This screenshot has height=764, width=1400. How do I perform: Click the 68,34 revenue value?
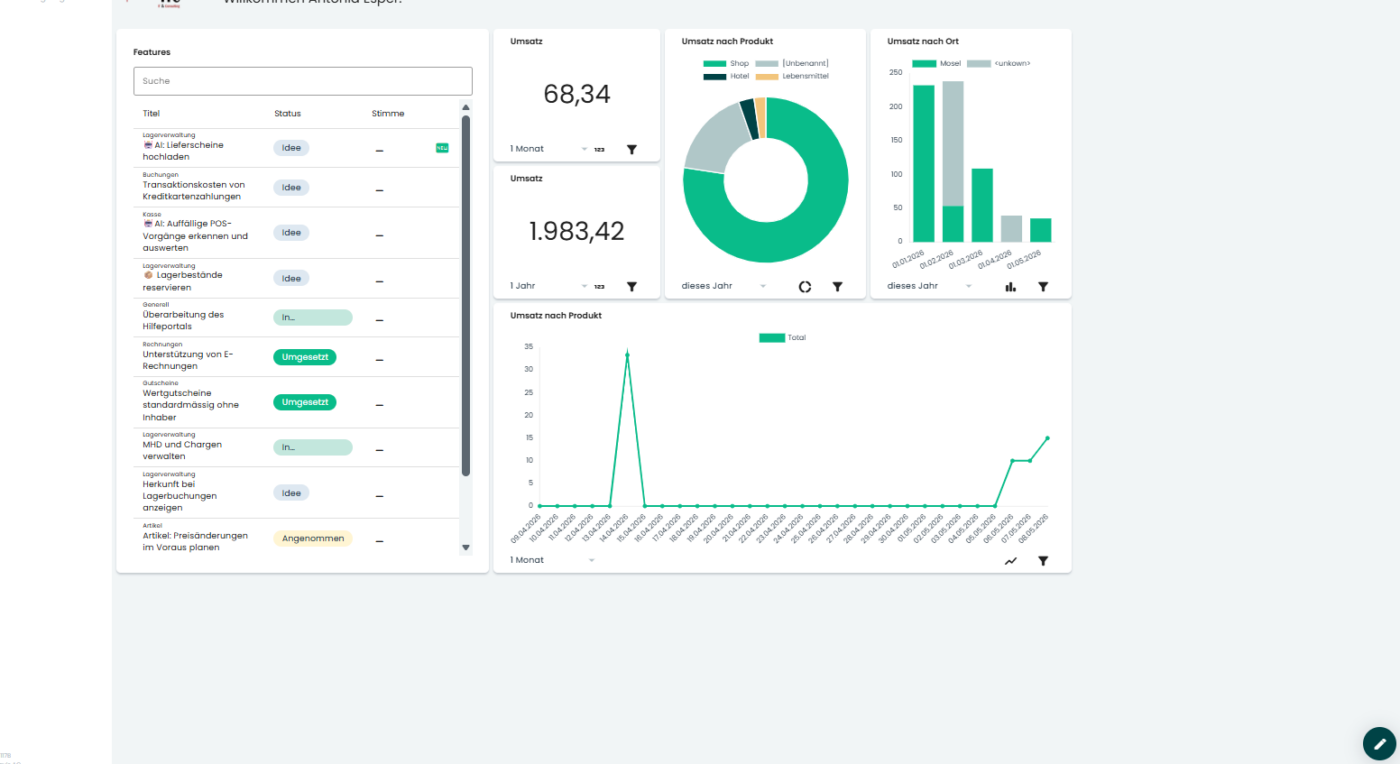pyautogui.click(x=577, y=94)
